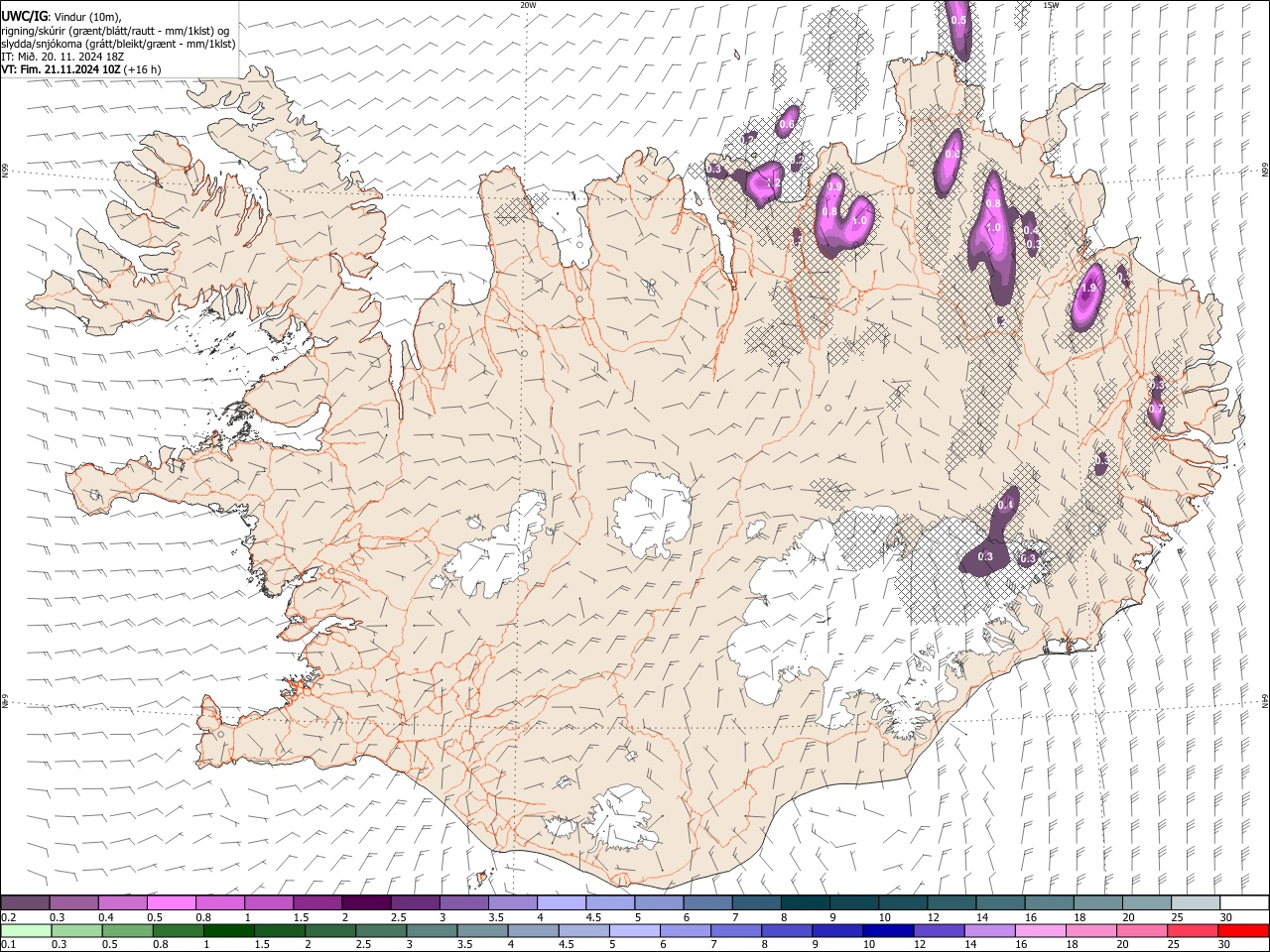The image size is (1270, 952).
Task: Click the purple snow-scale swatch between 0.2 and 0.3
Action: click(25, 903)
